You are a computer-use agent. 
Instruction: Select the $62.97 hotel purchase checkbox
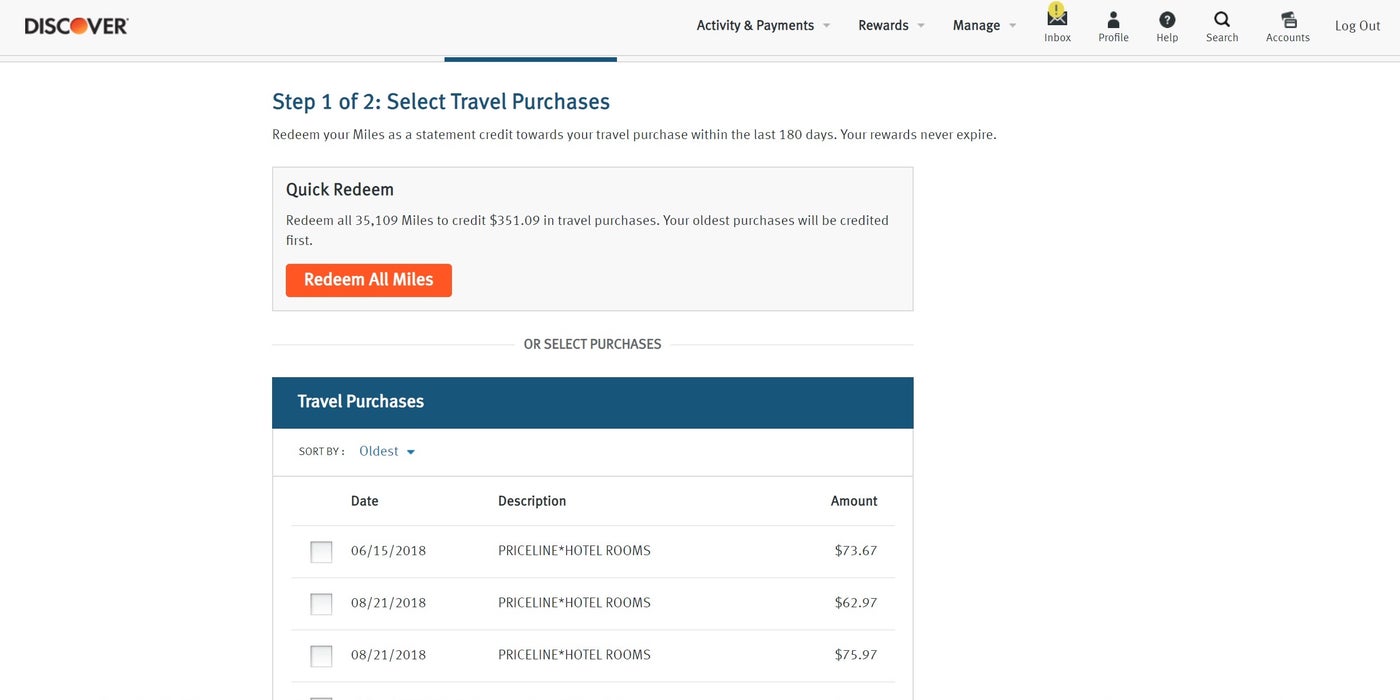pos(321,603)
